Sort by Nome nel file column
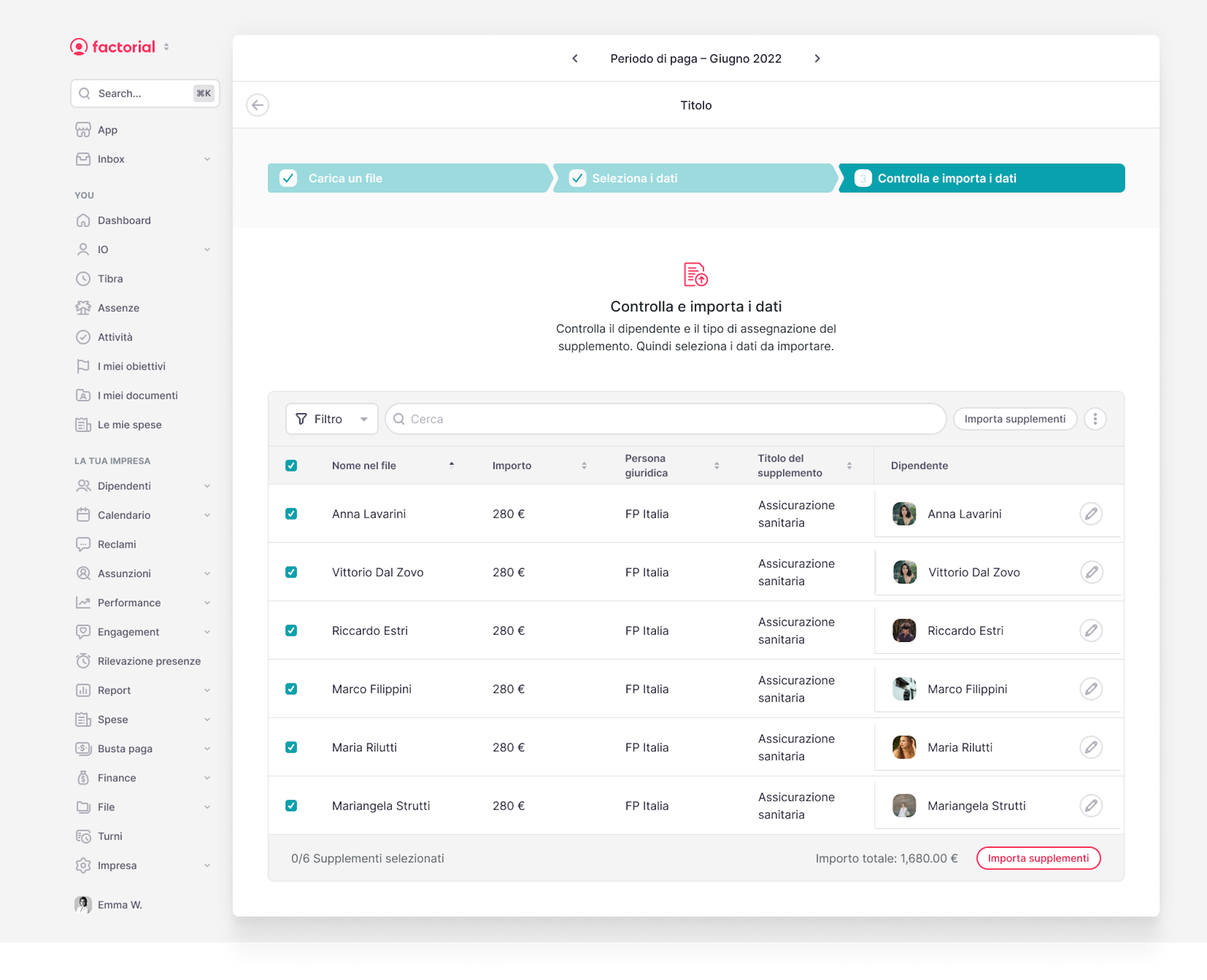This screenshot has height=980, width=1207. coord(451,466)
